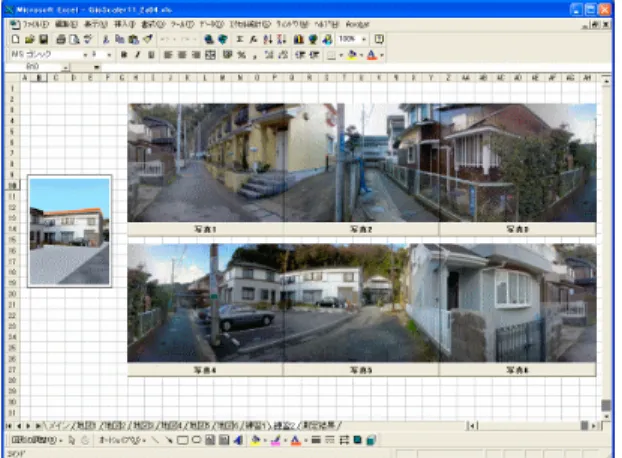The height and width of the screenshot is (458, 622).
Task: Click the AutoSum sigma icon
Action: 240,39
